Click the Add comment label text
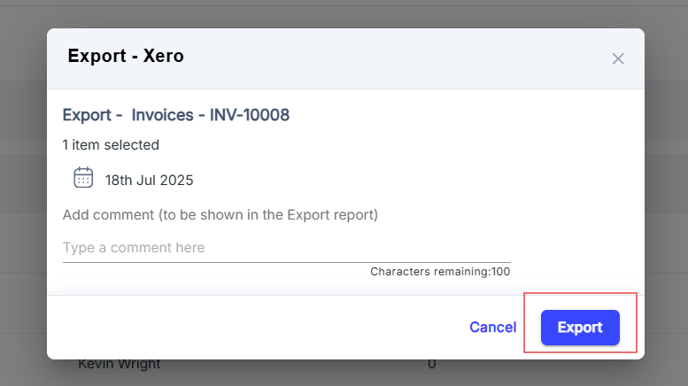688x386 pixels. click(x=220, y=215)
